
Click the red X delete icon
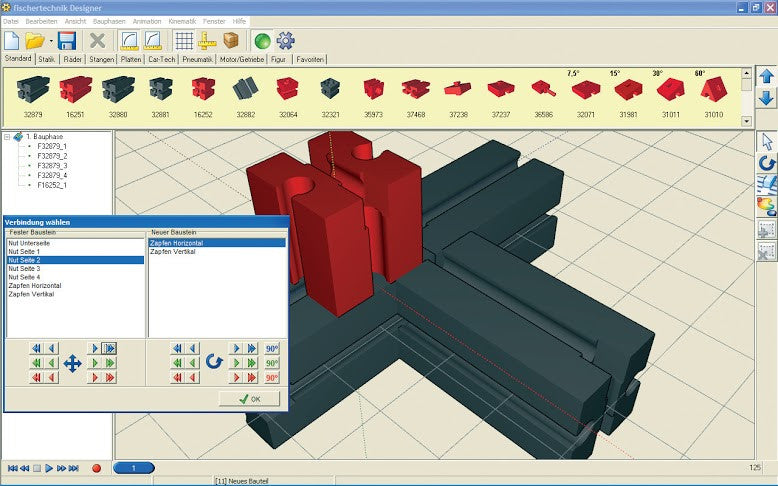[x=97, y=41]
